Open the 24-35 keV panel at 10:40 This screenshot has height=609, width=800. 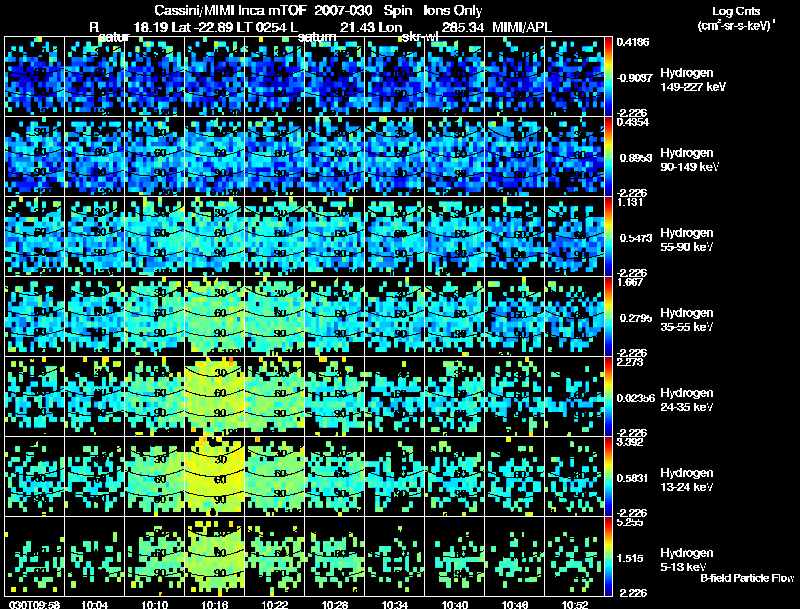tap(455, 397)
